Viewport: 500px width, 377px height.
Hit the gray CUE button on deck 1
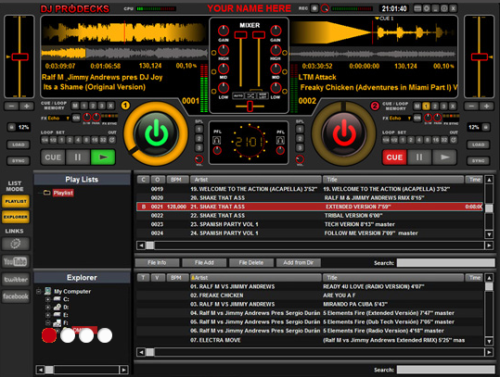(53, 157)
